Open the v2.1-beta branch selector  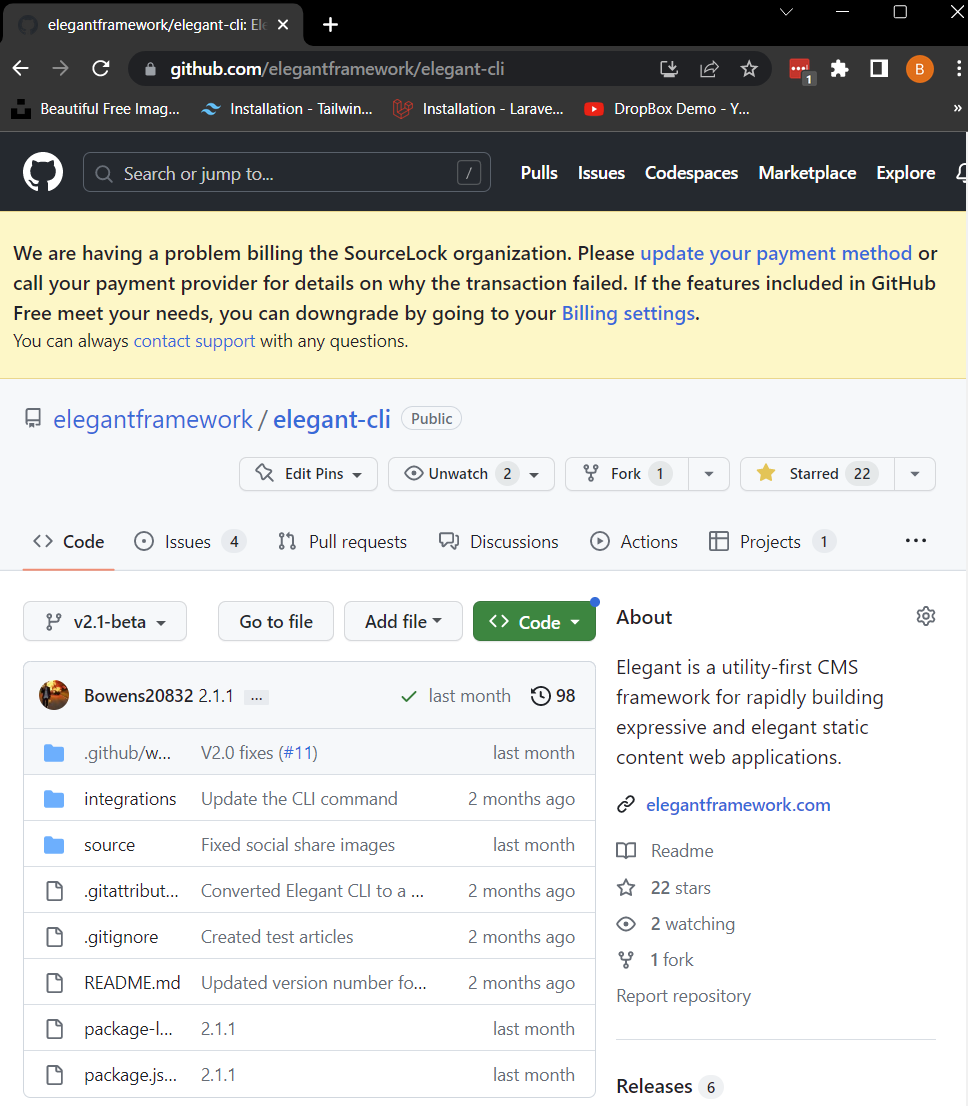(104, 621)
